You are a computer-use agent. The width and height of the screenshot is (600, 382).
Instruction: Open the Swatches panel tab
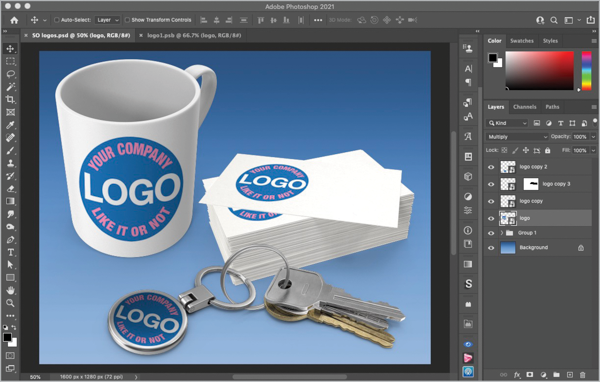pyautogui.click(x=522, y=41)
